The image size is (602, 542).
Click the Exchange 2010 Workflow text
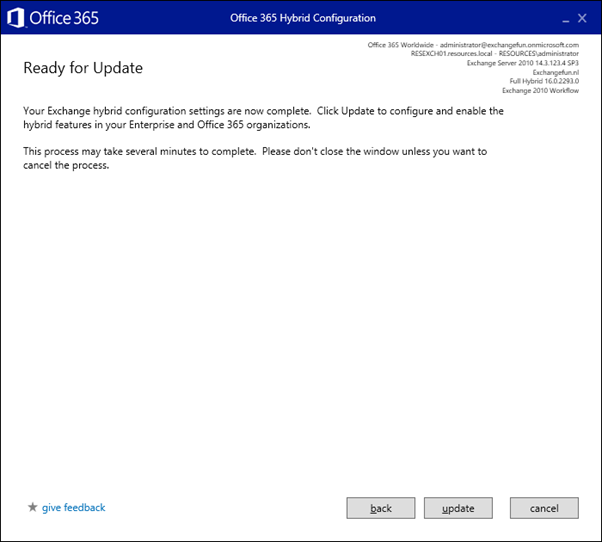[x=540, y=92]
